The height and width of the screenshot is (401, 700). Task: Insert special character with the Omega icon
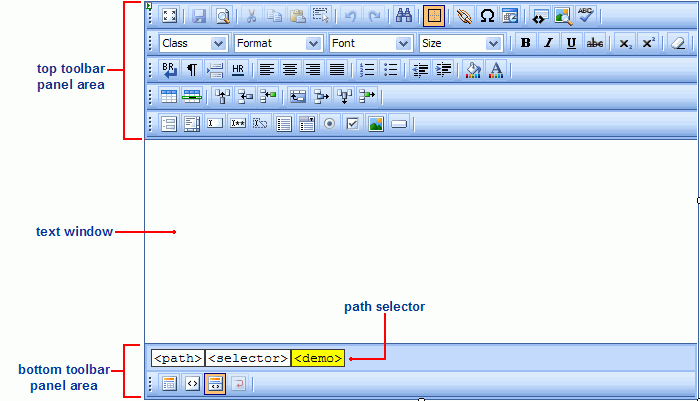tap(487, 16)
